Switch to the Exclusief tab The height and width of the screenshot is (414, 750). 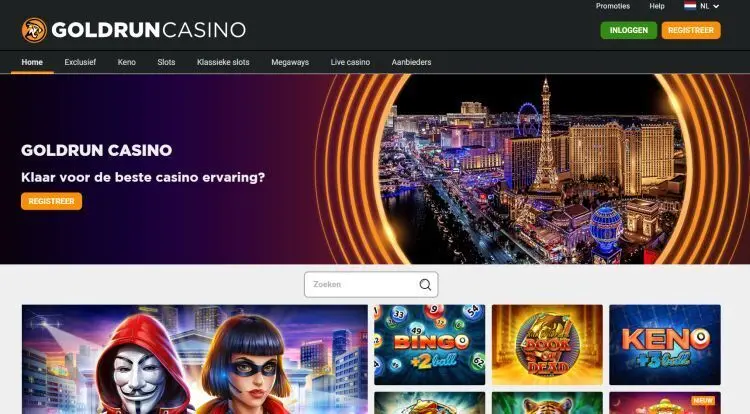(x=80, y=62)
